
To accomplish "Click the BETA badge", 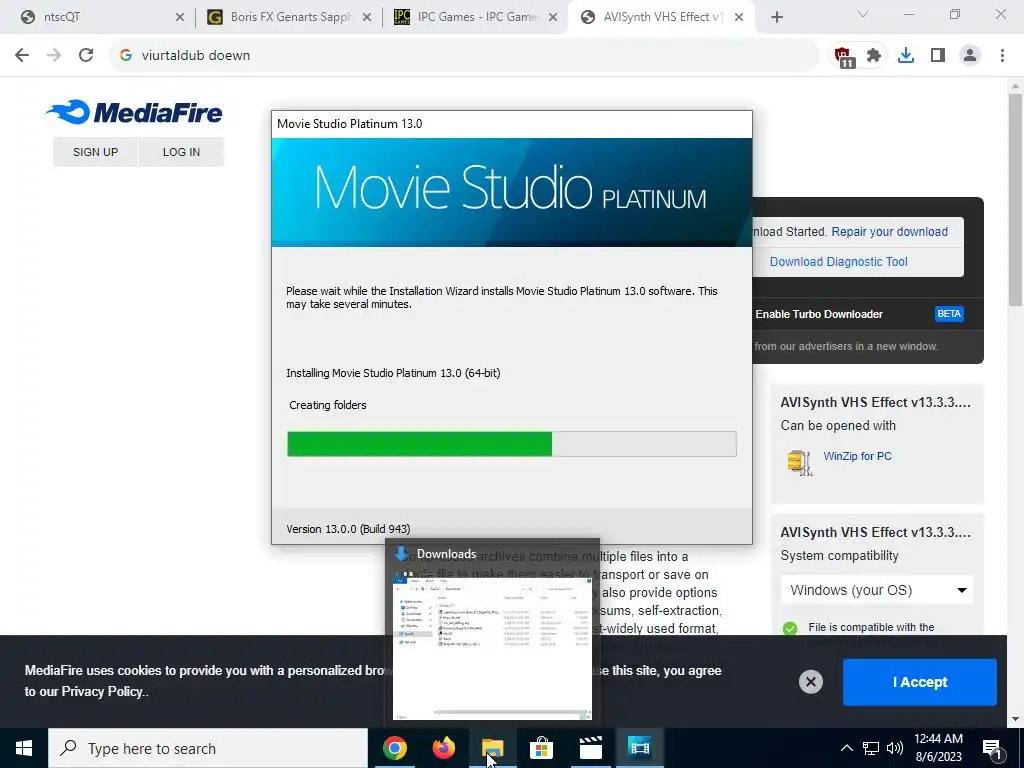I will [949, 314].
